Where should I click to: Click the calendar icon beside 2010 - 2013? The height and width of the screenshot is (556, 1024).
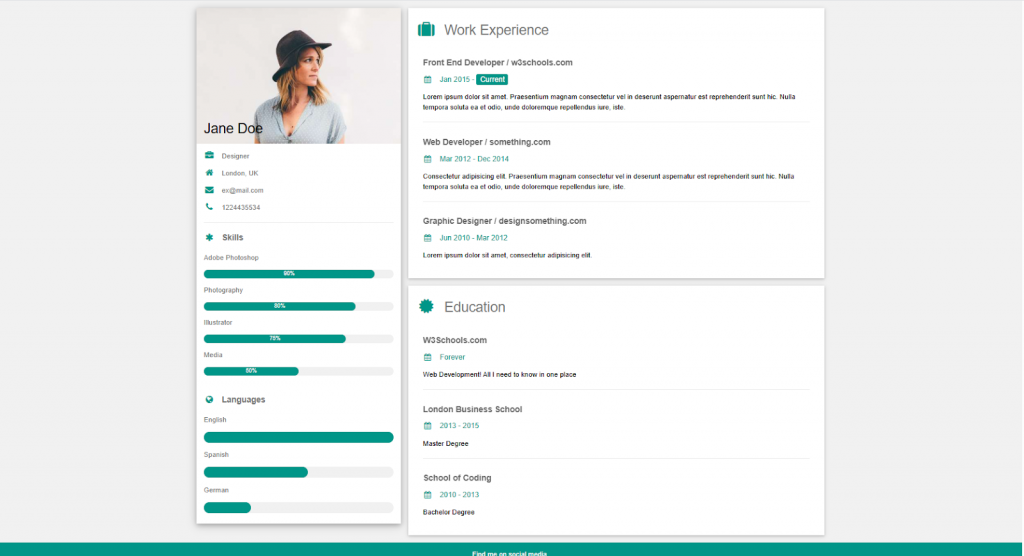pyautogui.click(x=428, y=495)
